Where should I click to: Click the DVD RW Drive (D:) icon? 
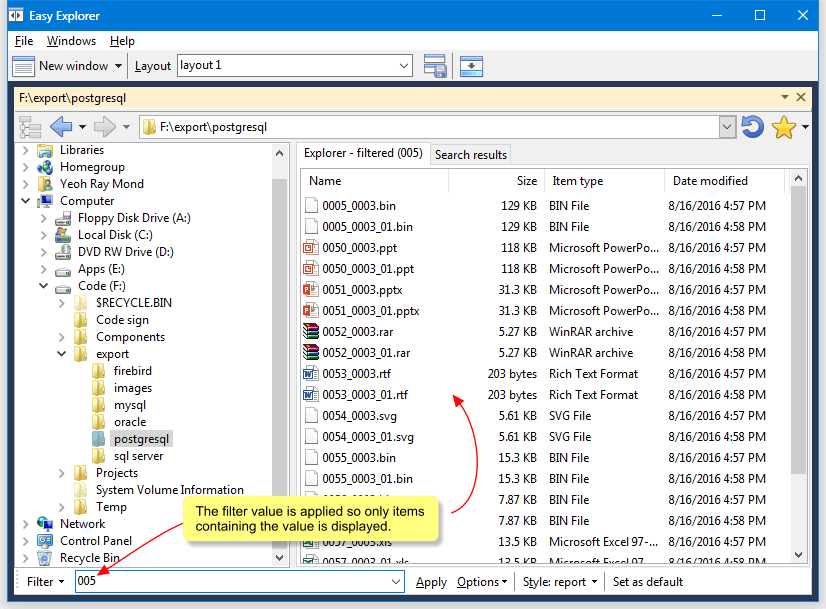[x=63, y=252]
